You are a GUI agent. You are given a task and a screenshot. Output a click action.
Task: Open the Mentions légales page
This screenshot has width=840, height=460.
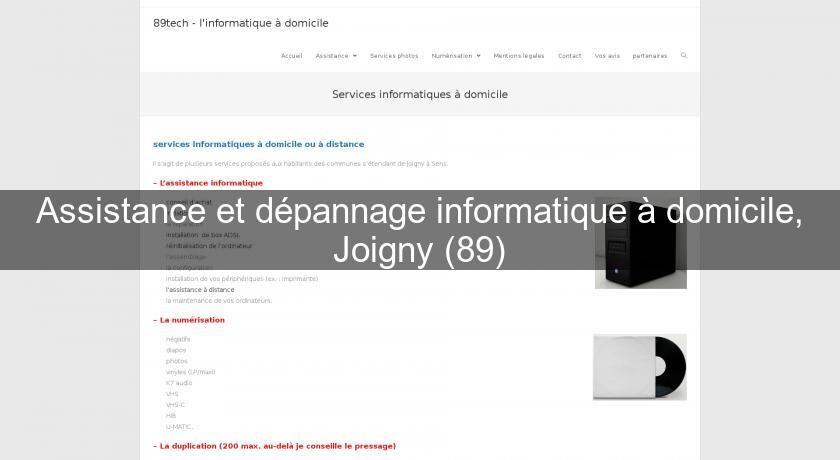pos(519,56)
